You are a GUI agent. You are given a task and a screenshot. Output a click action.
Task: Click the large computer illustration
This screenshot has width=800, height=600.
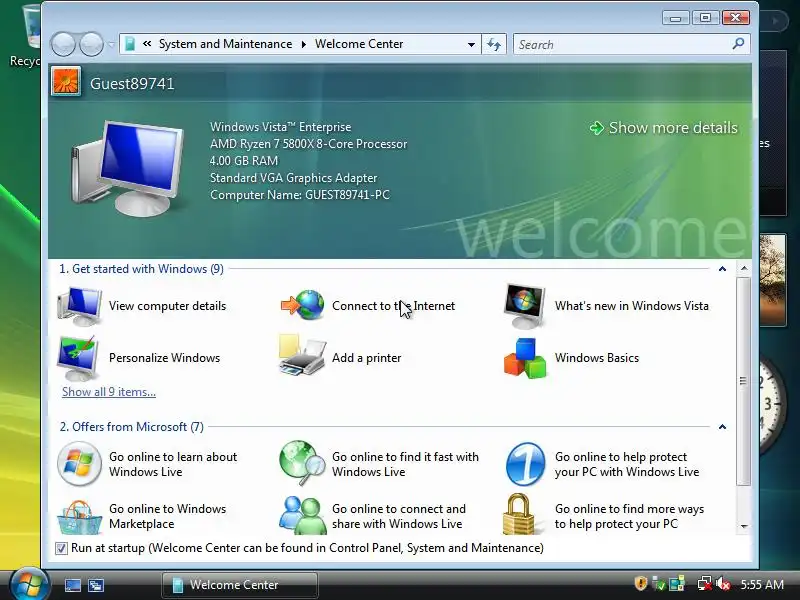point(128,168)
